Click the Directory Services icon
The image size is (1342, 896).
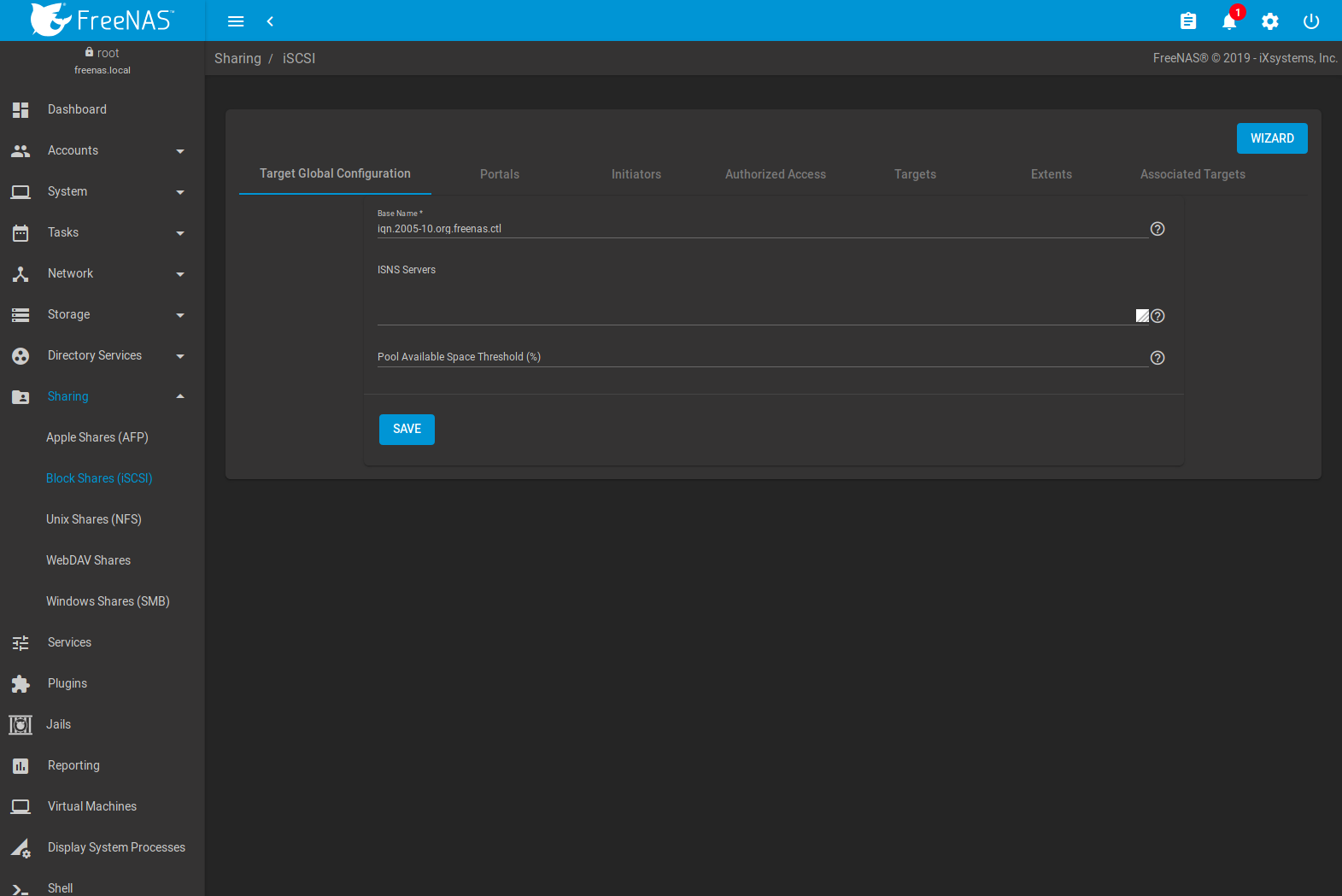21,355
